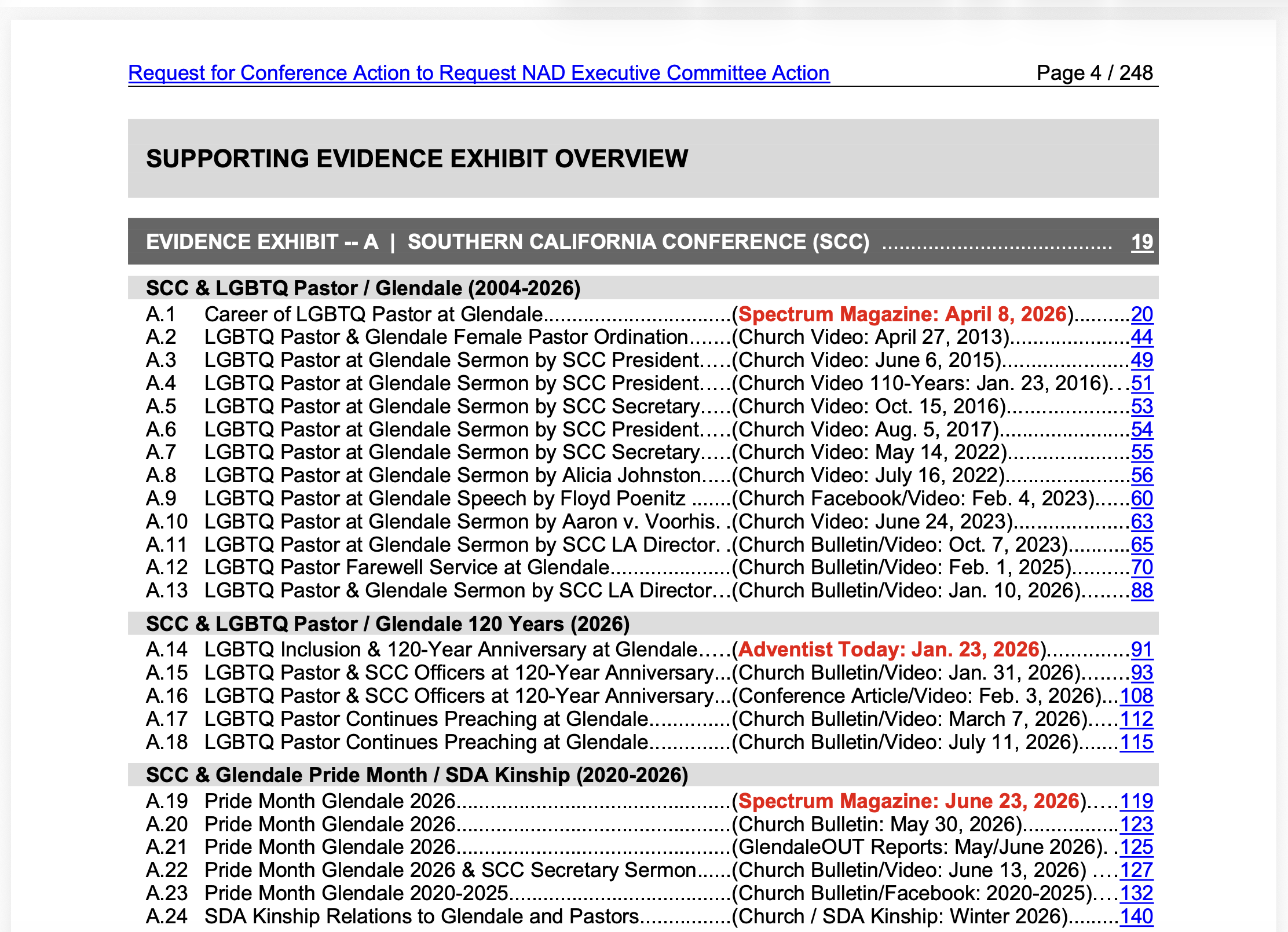Click 'Conference Article/Video: Feb. 3, 2026' text
The width and height of the screenshot is (1288, 932).
pyautogui.click(x=917, y=696)
